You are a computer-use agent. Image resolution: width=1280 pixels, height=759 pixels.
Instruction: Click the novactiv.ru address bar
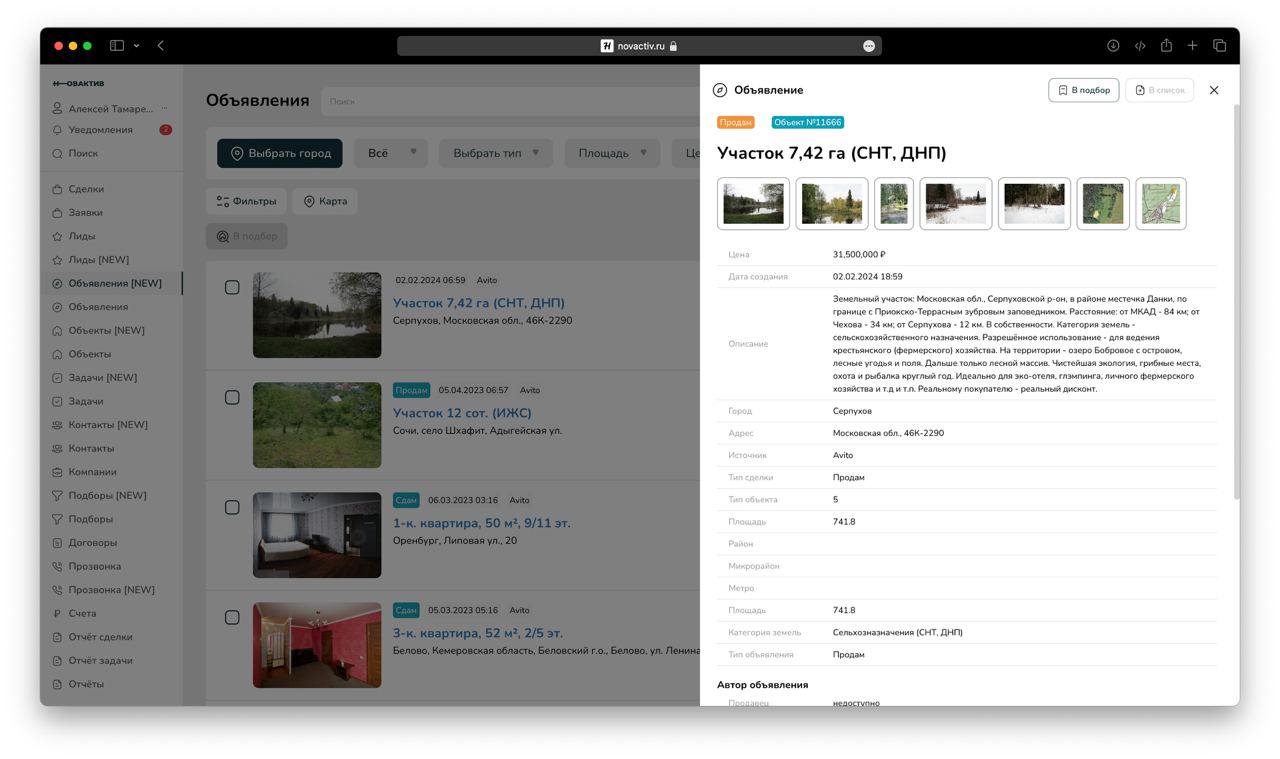(639, 46)
